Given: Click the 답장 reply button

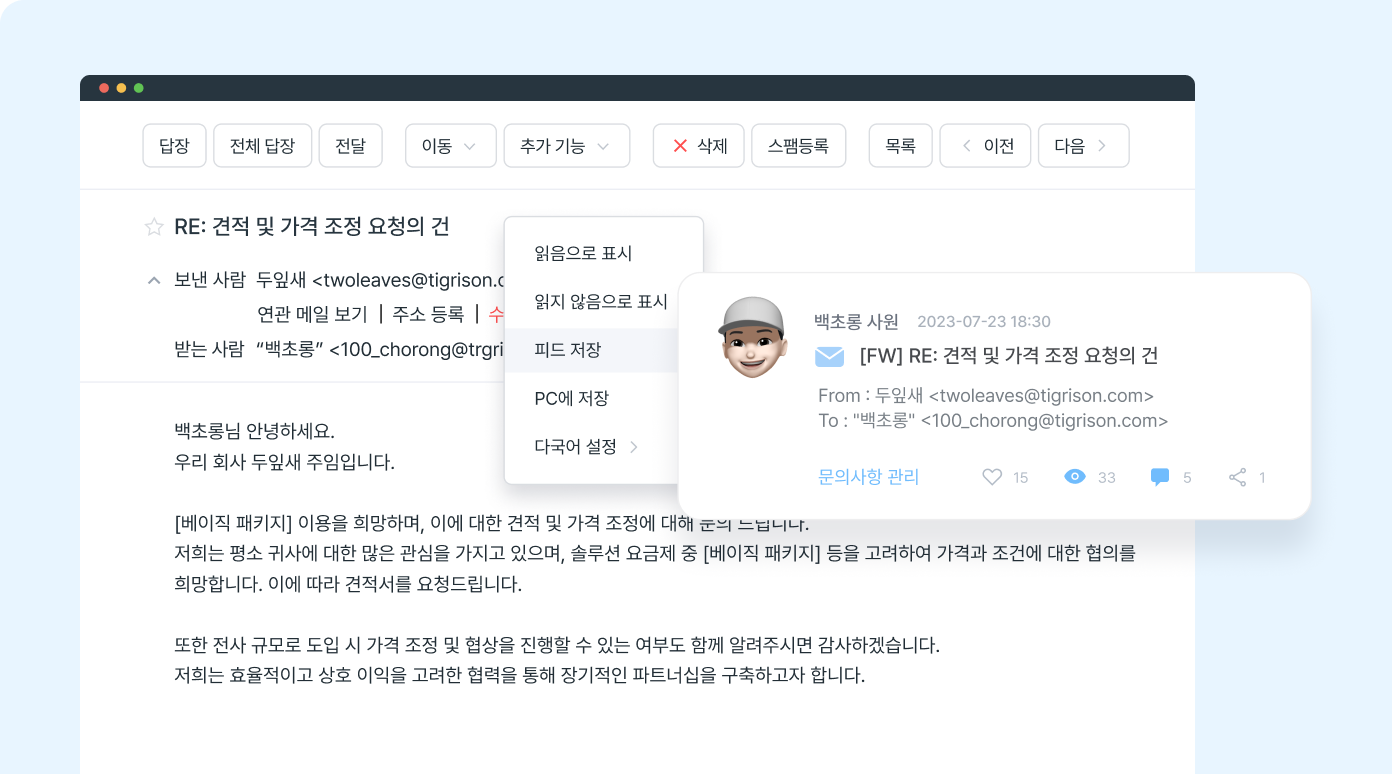Looking at the screenshot, I should pyautogui.click(x=174, y=145).
